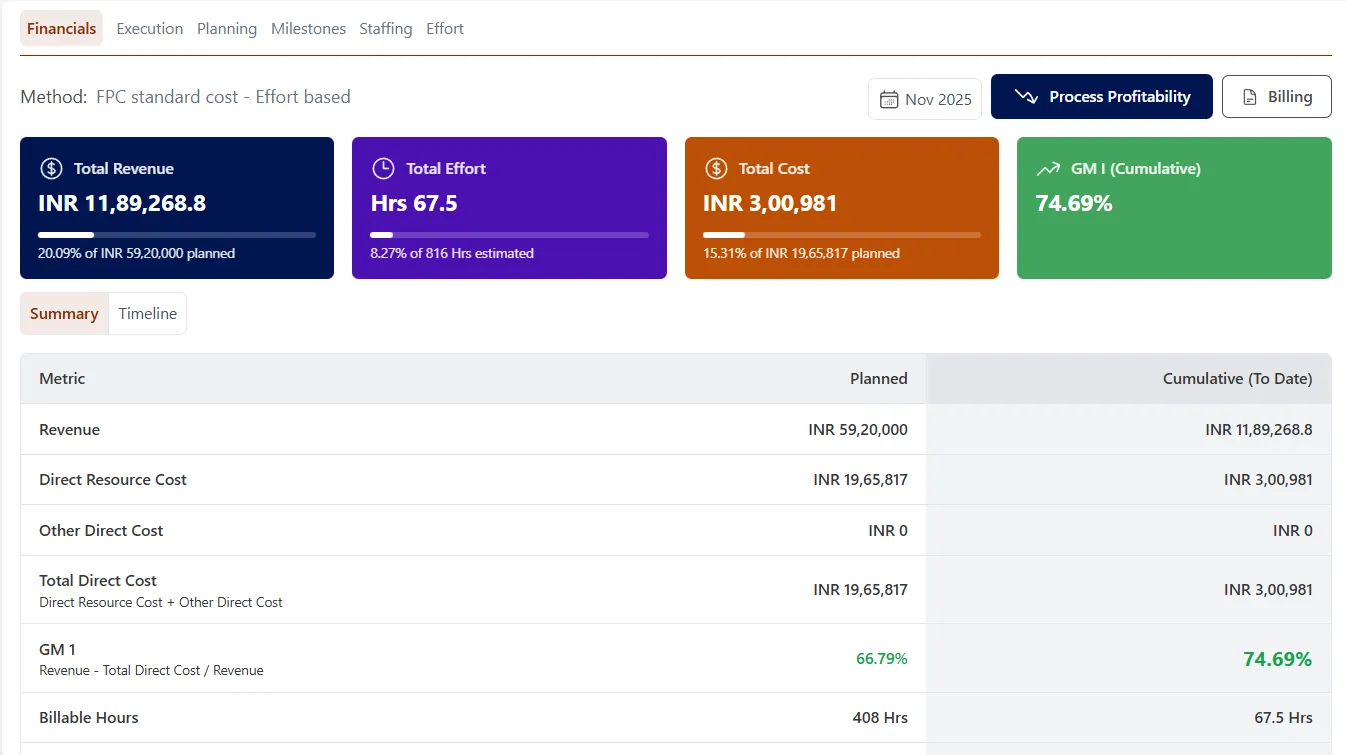Switch to the Staffing tab

coord(386,28)
